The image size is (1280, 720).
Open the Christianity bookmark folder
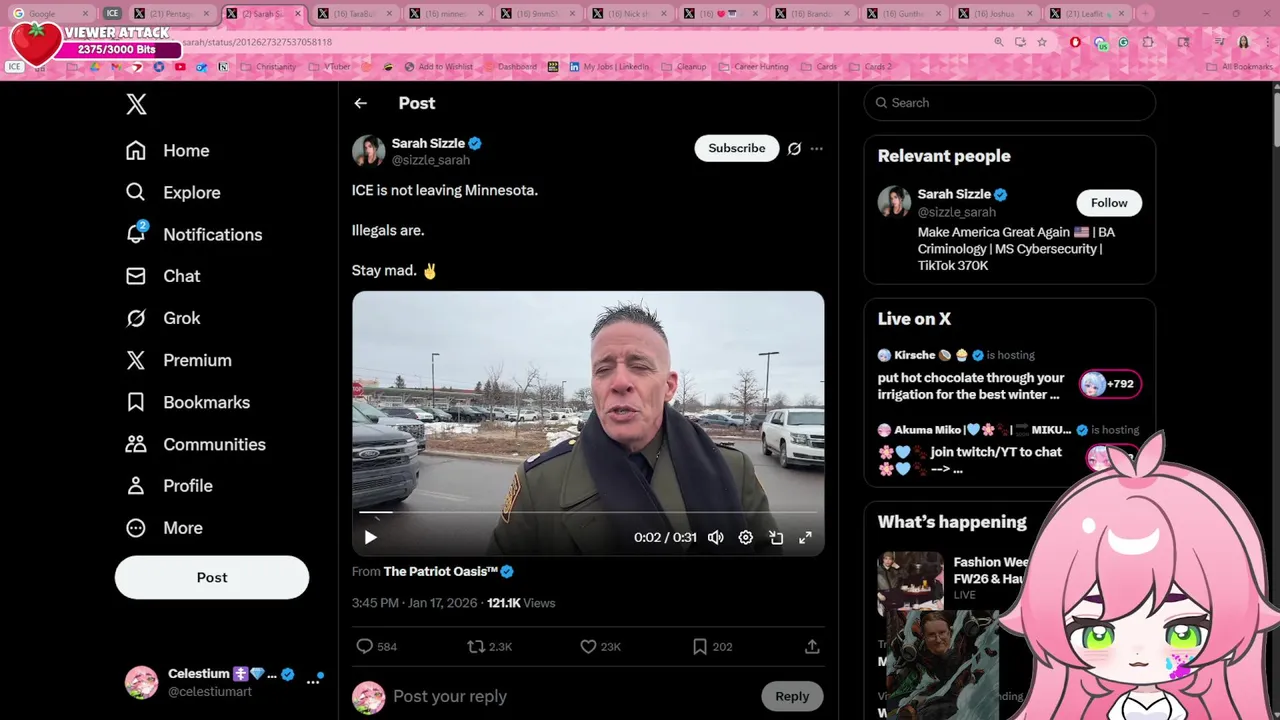pyautogui.click(x=269, y=67)
